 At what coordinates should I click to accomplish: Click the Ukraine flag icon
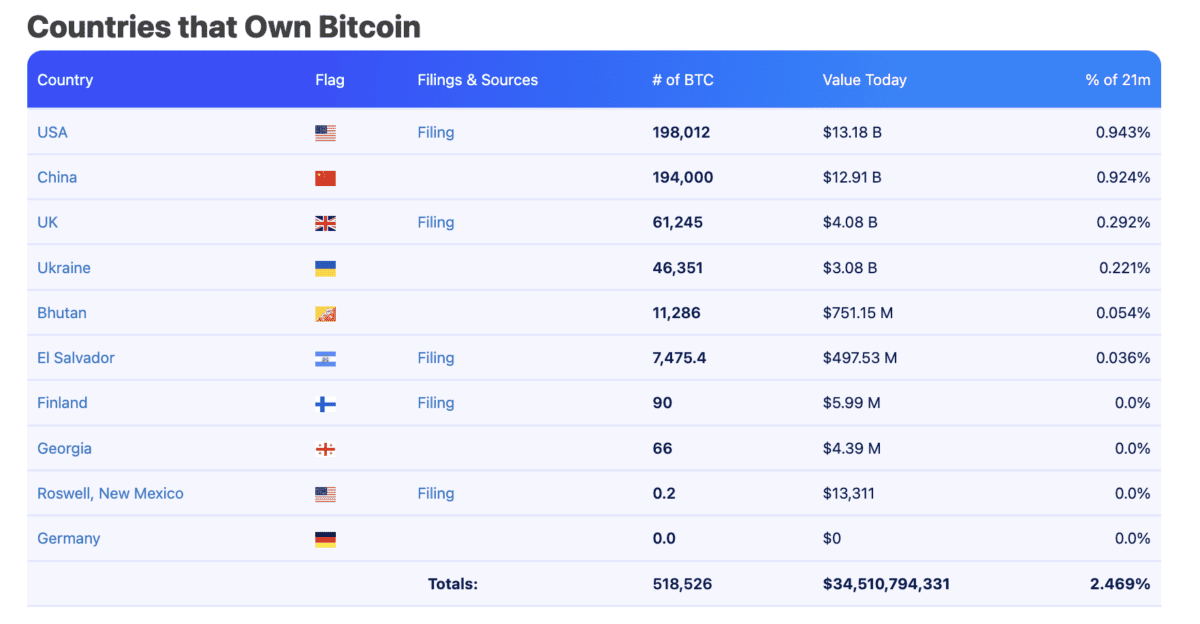pos(325,267)
